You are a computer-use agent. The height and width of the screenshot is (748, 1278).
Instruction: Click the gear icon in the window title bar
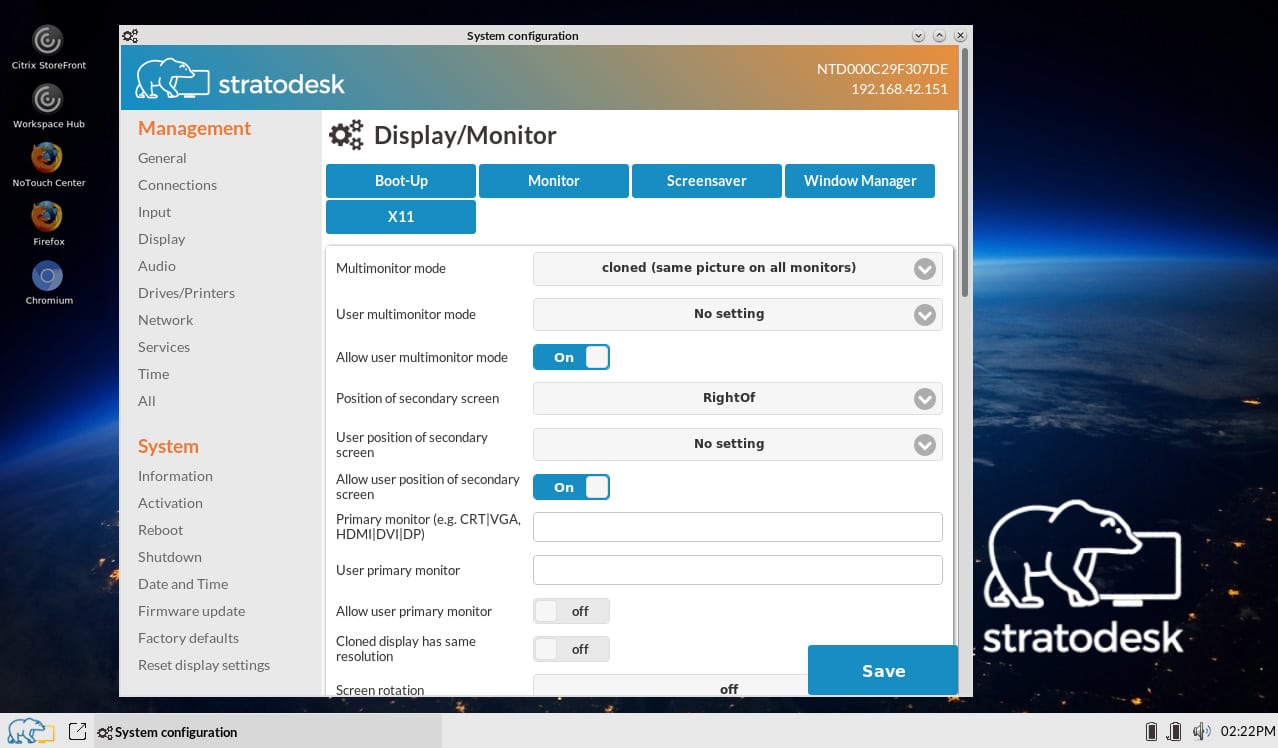[130, 36]
